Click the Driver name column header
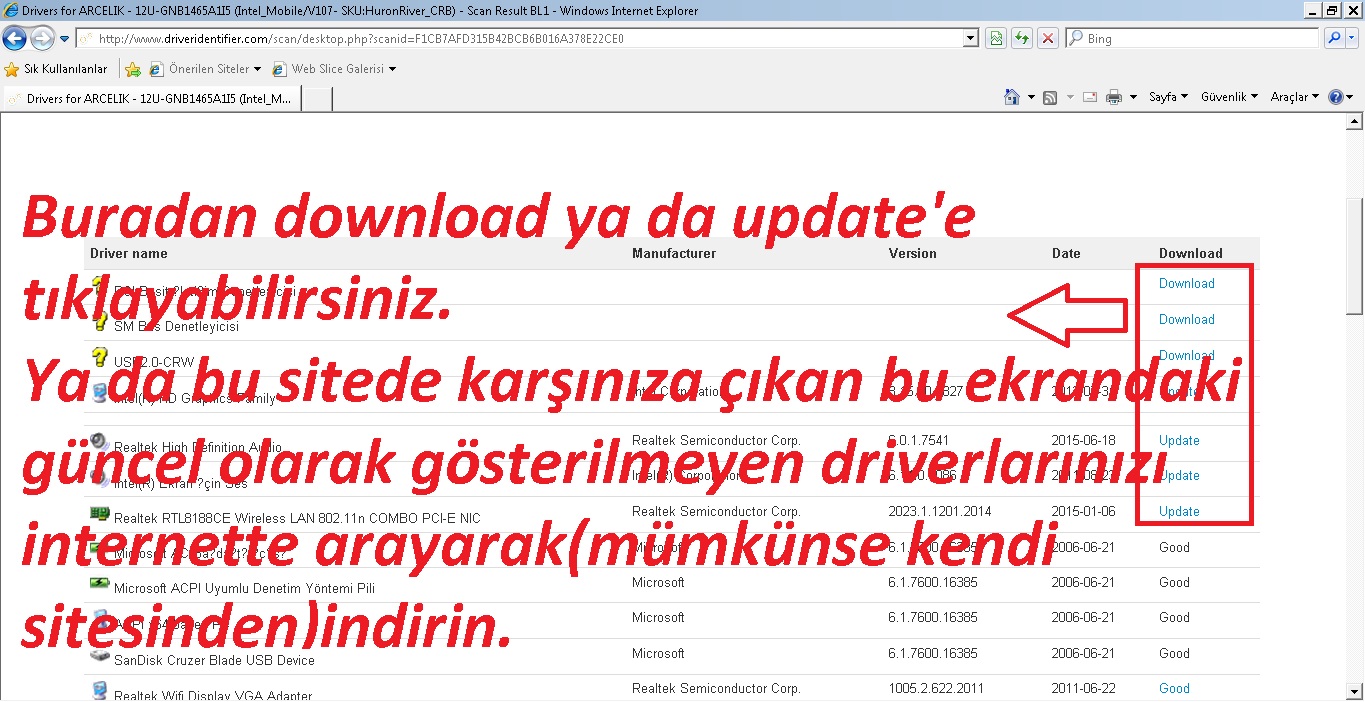Viewport: 1365px width, 702px height. click(129, 253)
